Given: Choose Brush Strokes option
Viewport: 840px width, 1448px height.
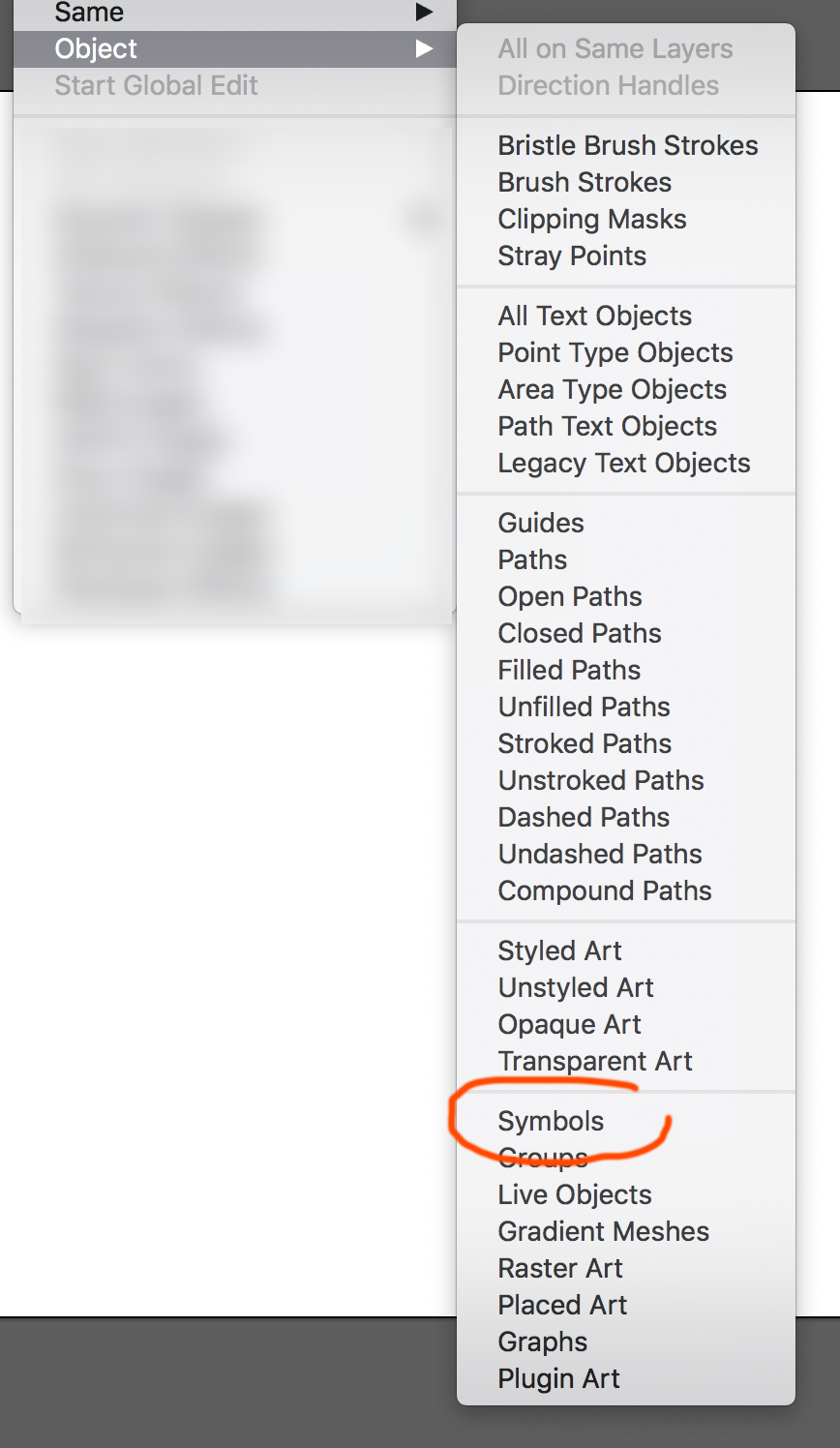Looking at the screenshot, I should 585,182.
